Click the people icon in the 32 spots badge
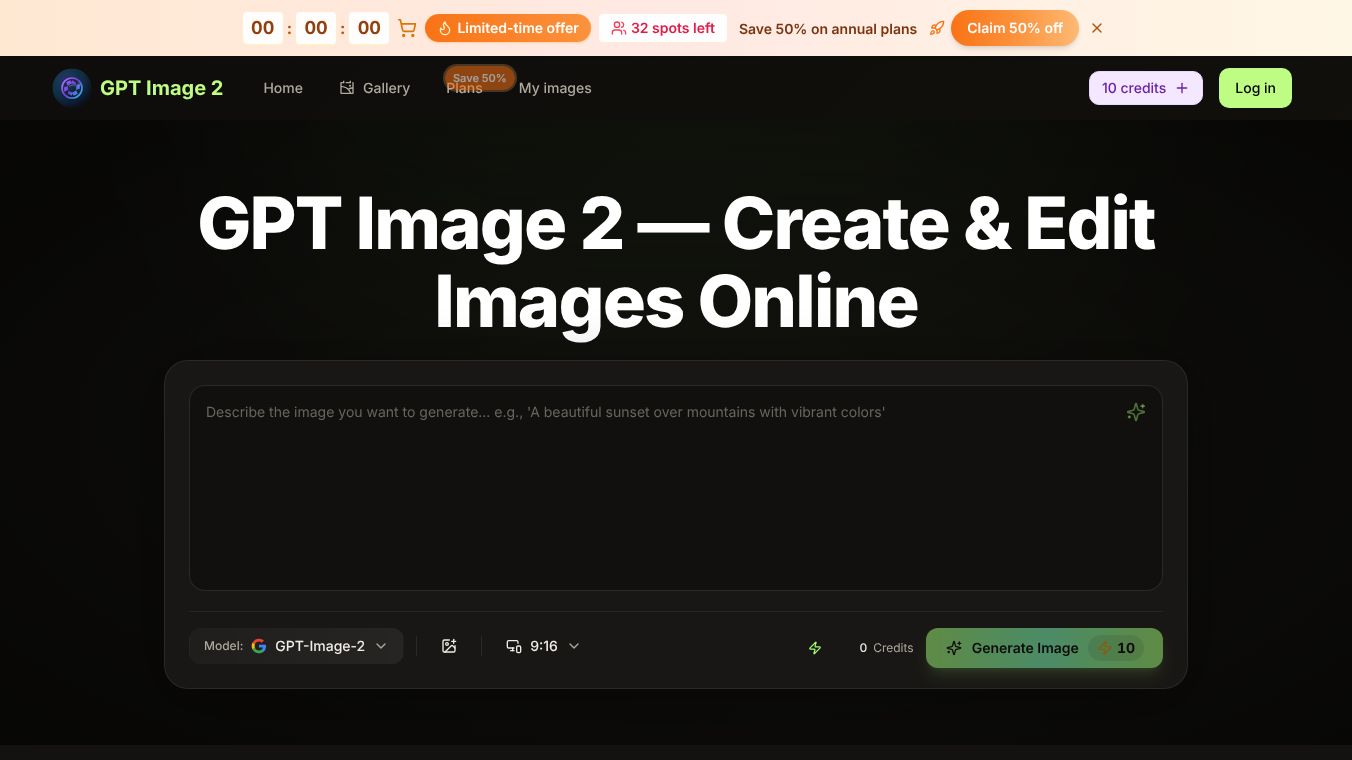 coord(617,28)
